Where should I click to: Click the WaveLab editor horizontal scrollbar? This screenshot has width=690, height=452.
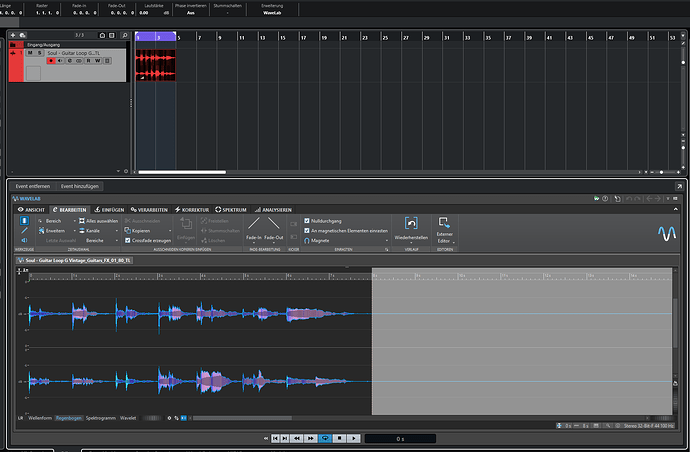pyautogui.click(x=242, y=418)
